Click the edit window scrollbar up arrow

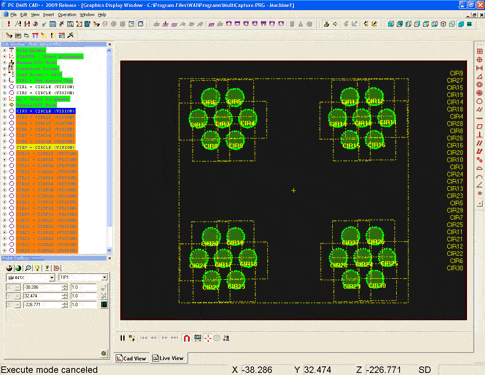click(109, 50)
